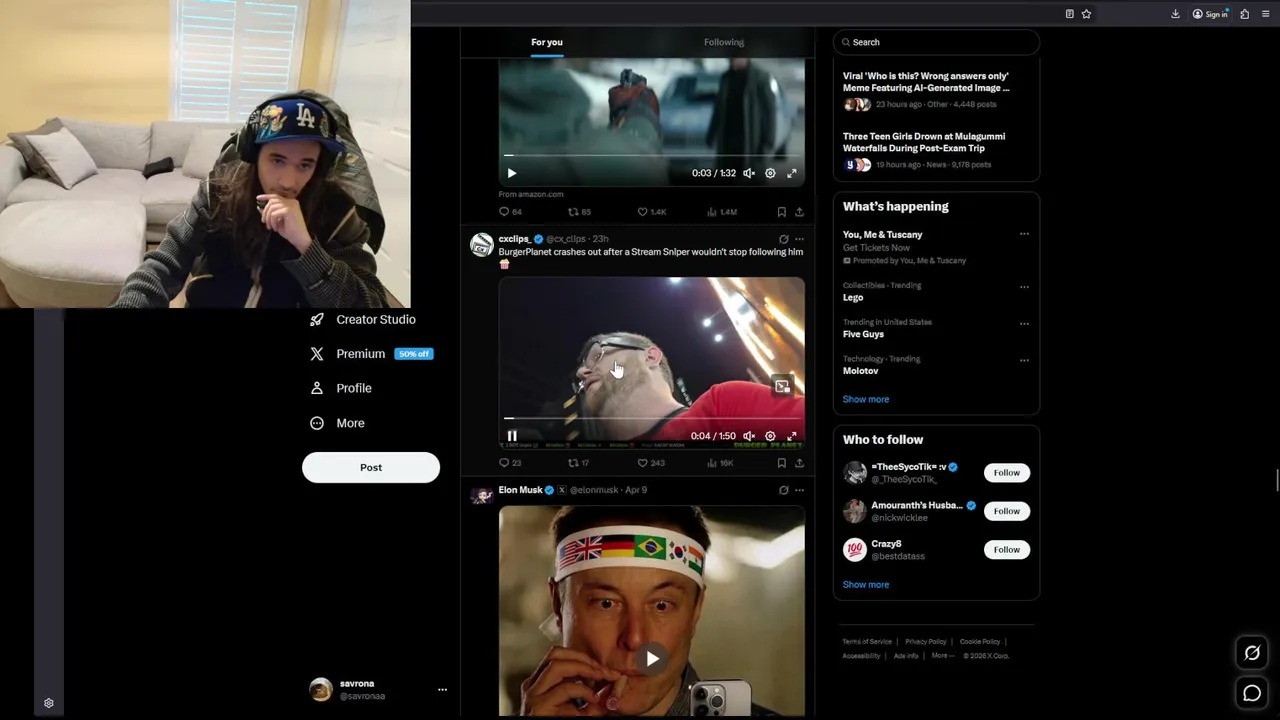Share the cxclips_ post

[799, 463]
